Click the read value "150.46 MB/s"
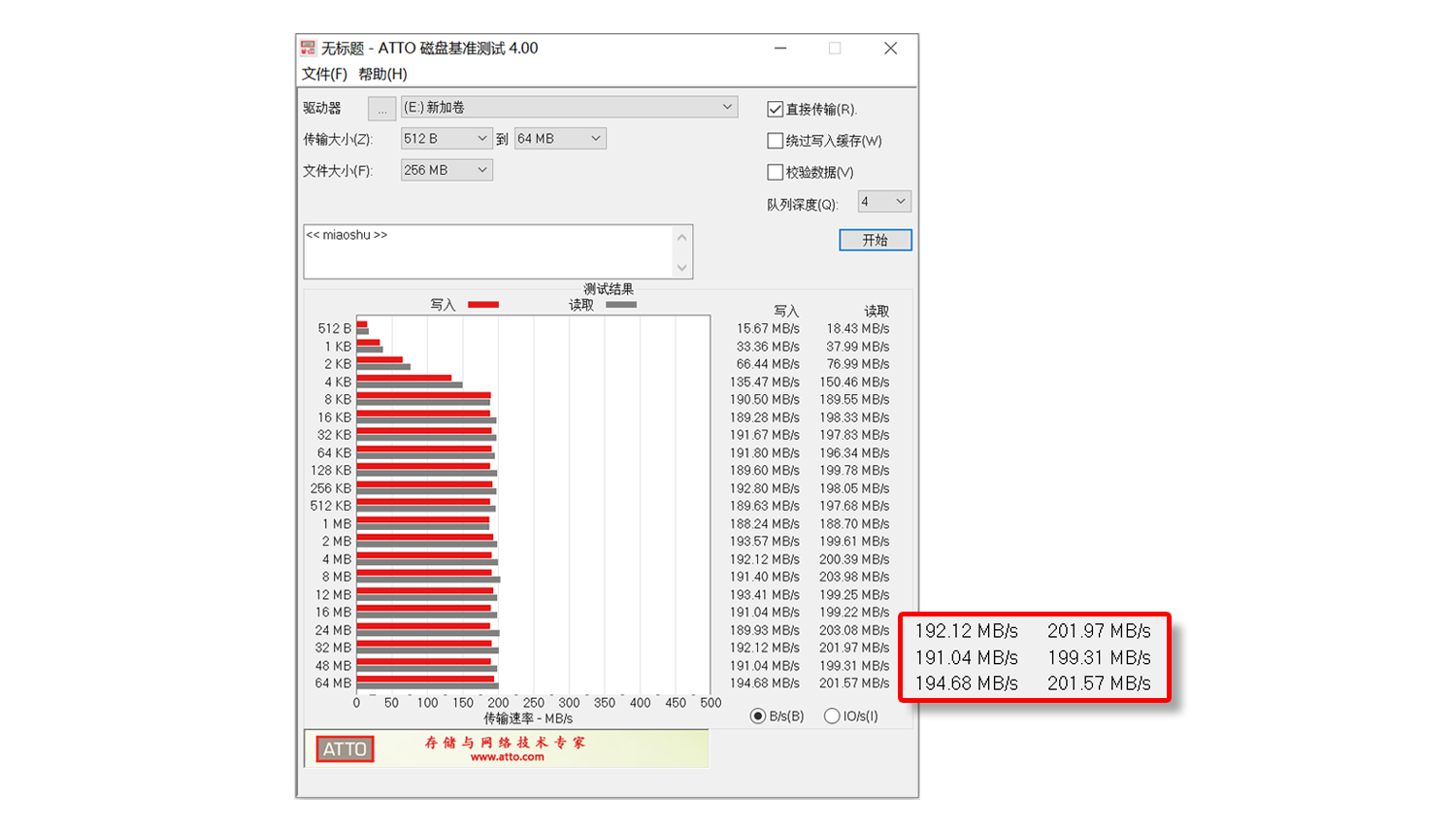 pyautogui.click(x=854, y=383)
